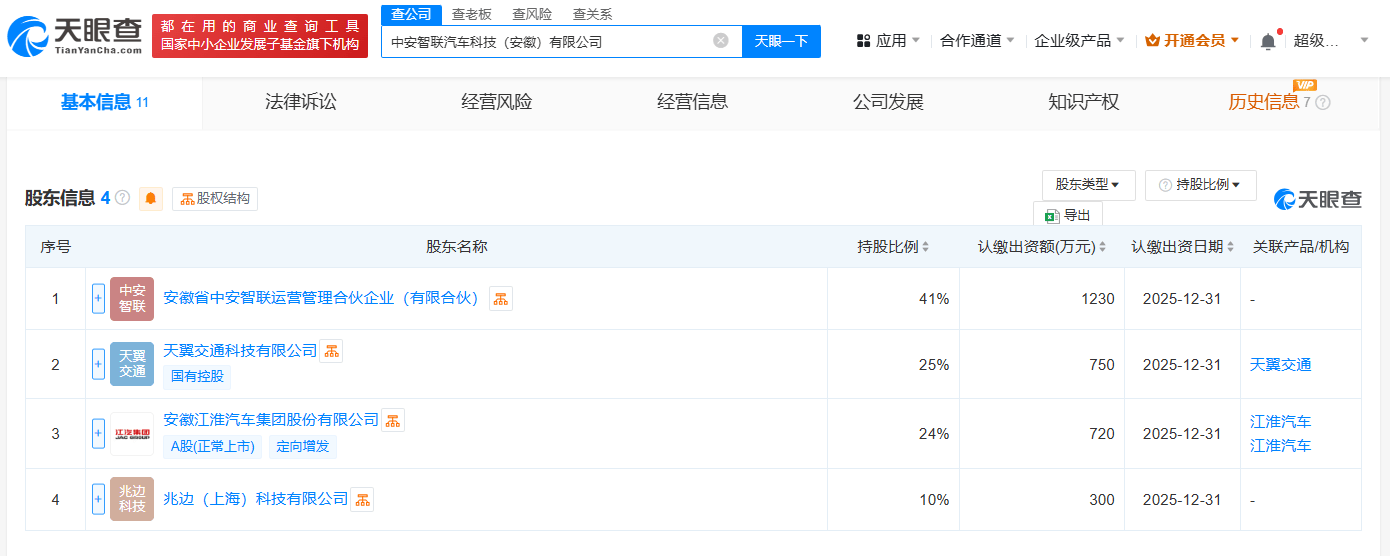Sort by 认缴出资额 column header arrows

click(1103, 247)
